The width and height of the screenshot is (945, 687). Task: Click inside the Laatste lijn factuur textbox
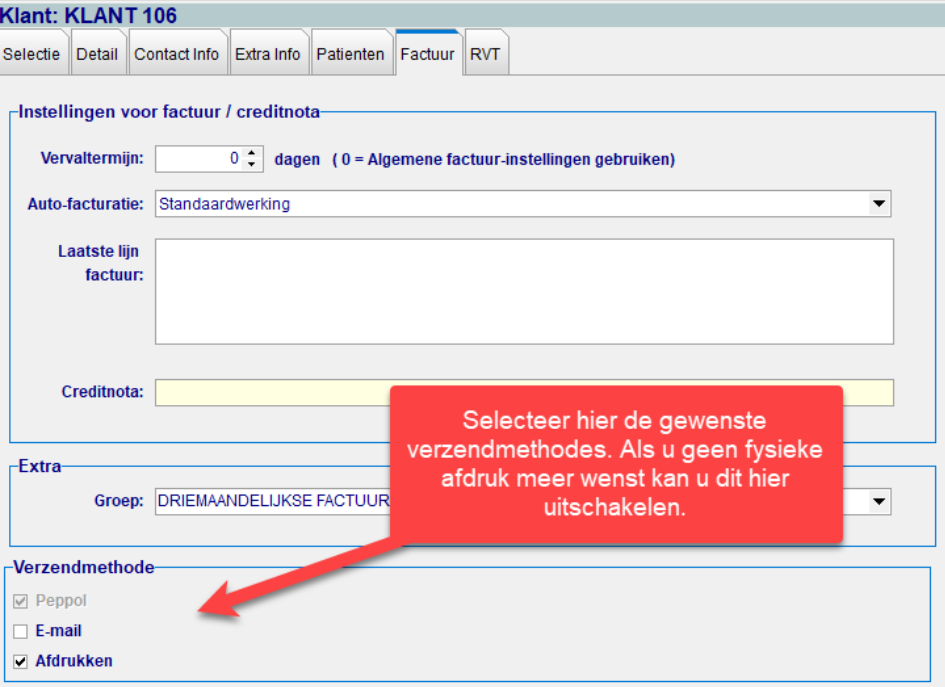(524, 291)
